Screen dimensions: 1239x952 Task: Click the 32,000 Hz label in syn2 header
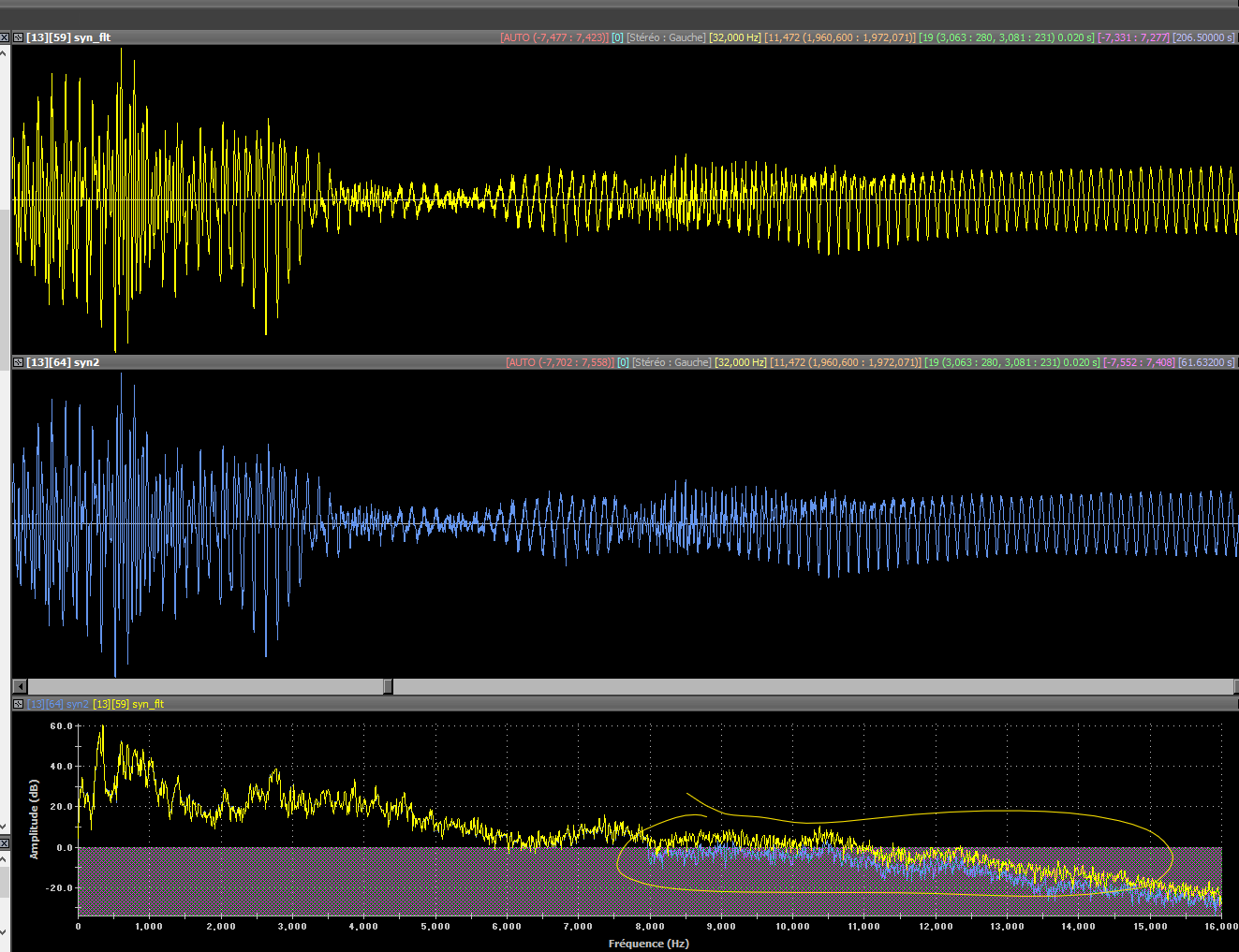point(741,362)
